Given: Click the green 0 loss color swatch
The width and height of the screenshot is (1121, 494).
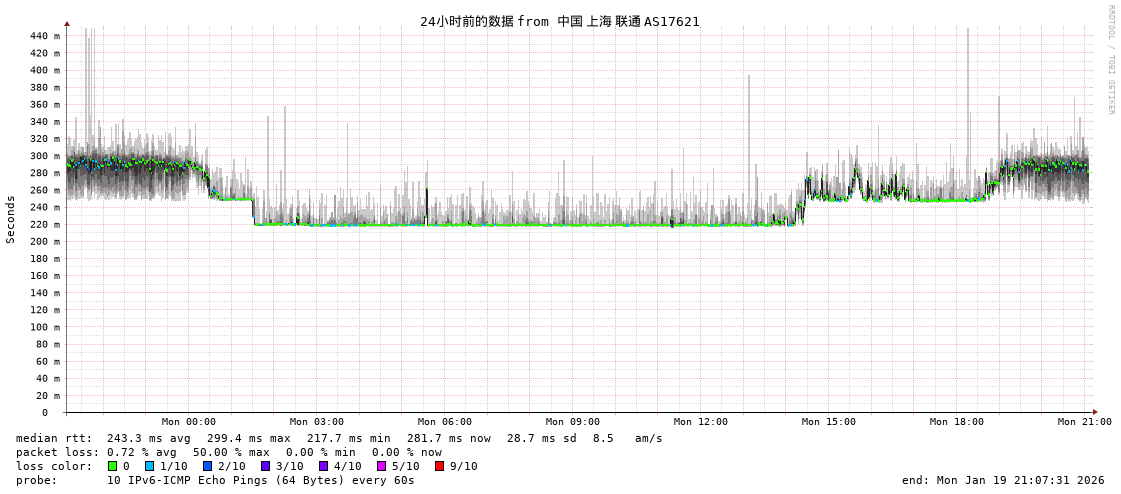Looking at the screenshot, I should [112, 466].
